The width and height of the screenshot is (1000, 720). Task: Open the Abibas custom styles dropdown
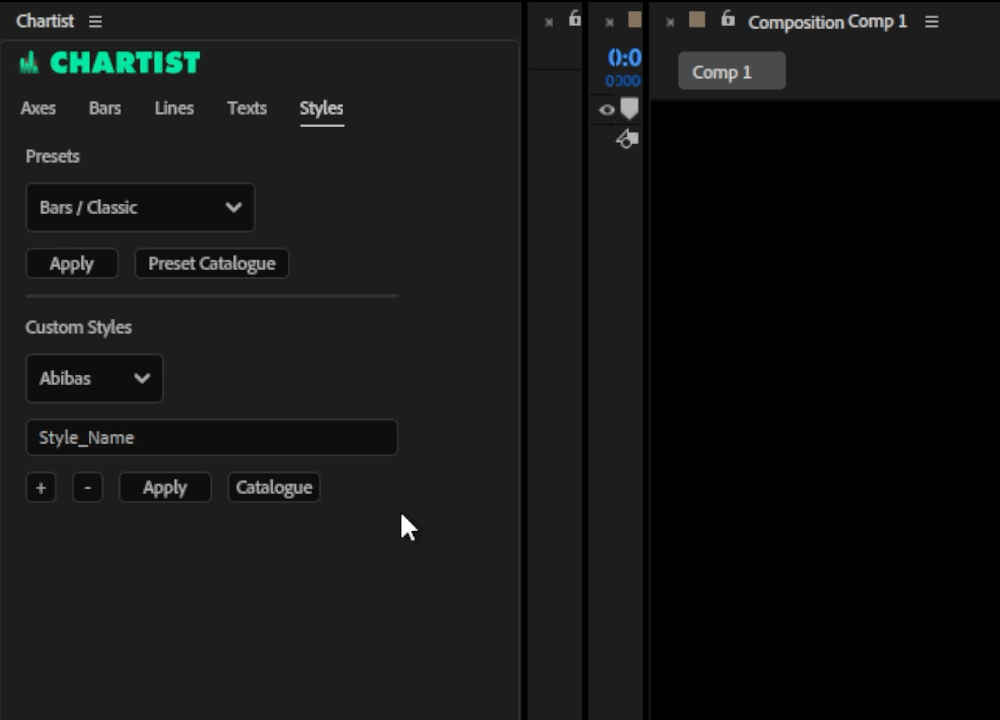(x=94, y=379)
